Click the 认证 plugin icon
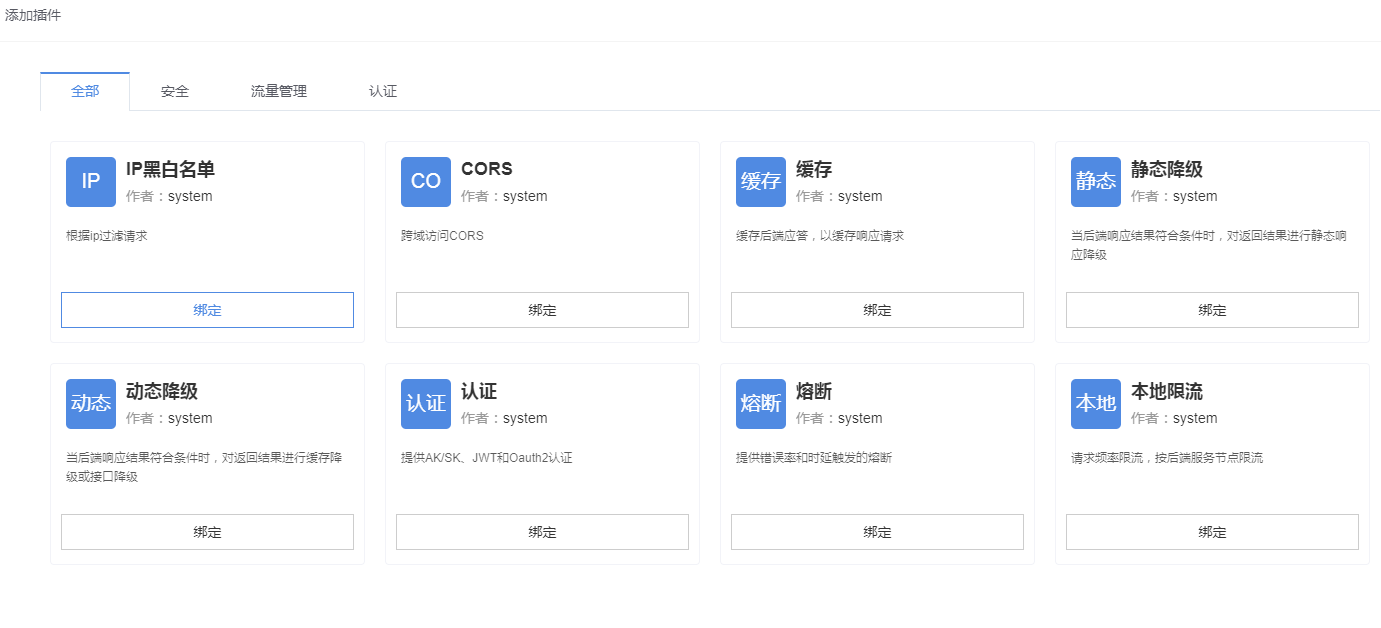This screenshot has width=1381, height=628. point(426,404)
